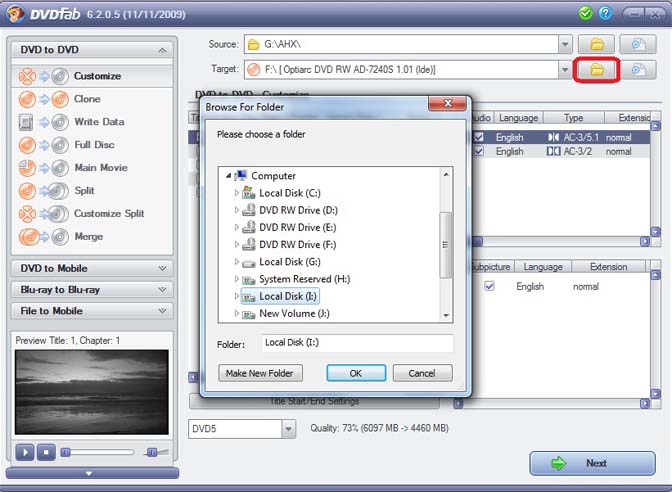Click the Type column header
The image size is (672, 492).
(x=573, y=117)
